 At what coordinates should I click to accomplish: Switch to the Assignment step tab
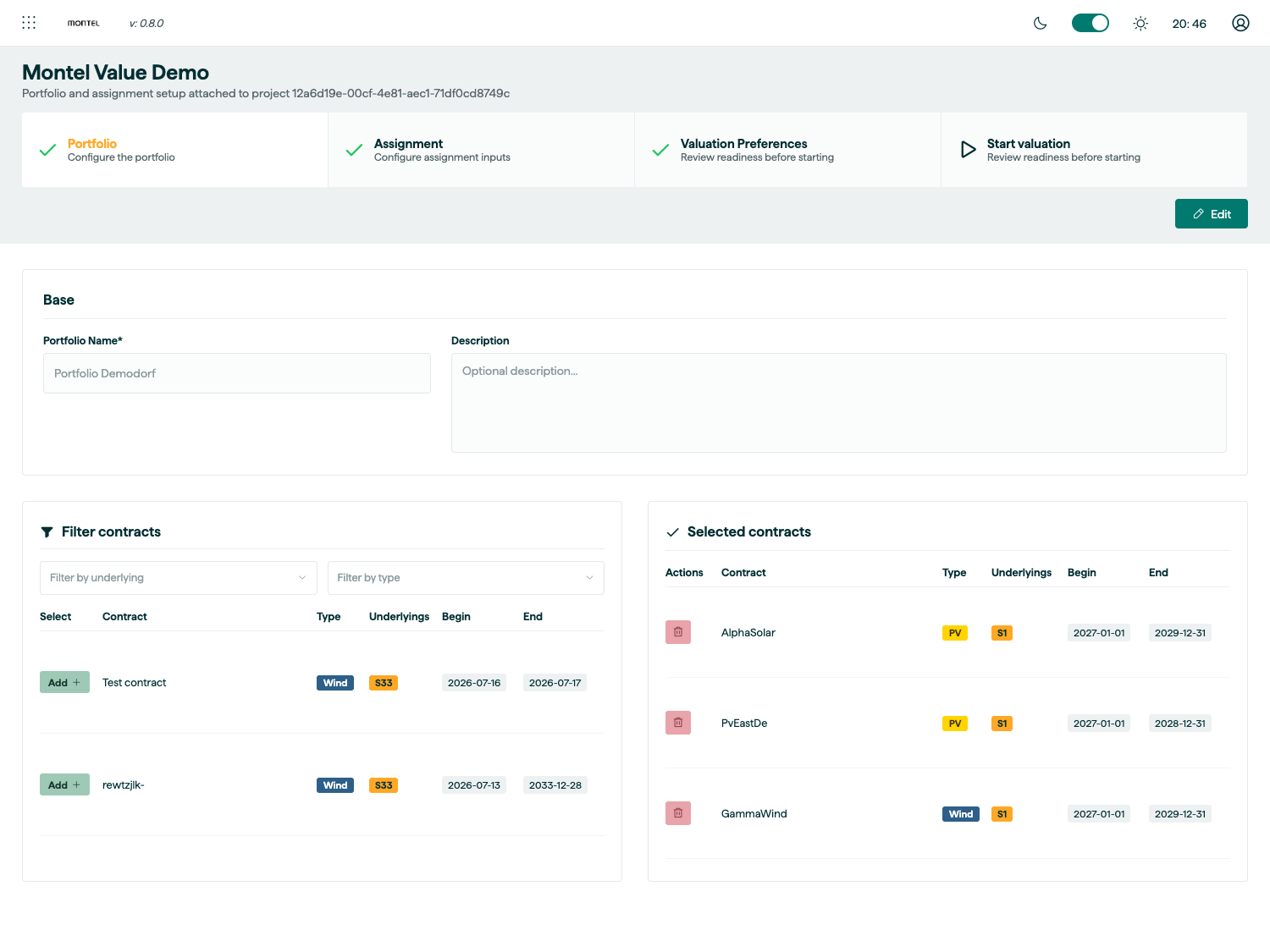481,150
